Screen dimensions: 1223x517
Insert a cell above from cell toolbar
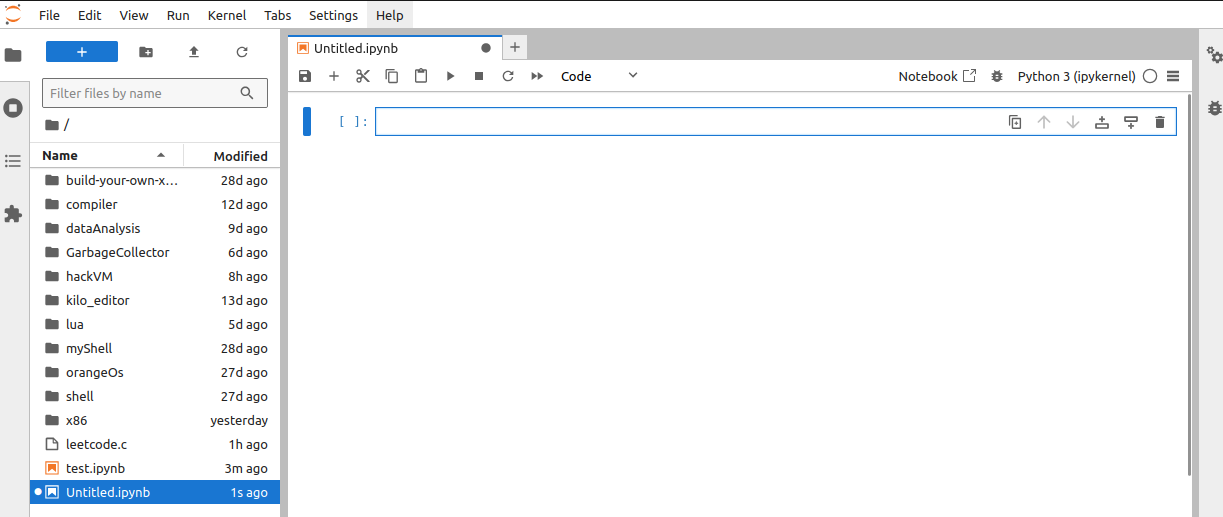pos(1102,122)
